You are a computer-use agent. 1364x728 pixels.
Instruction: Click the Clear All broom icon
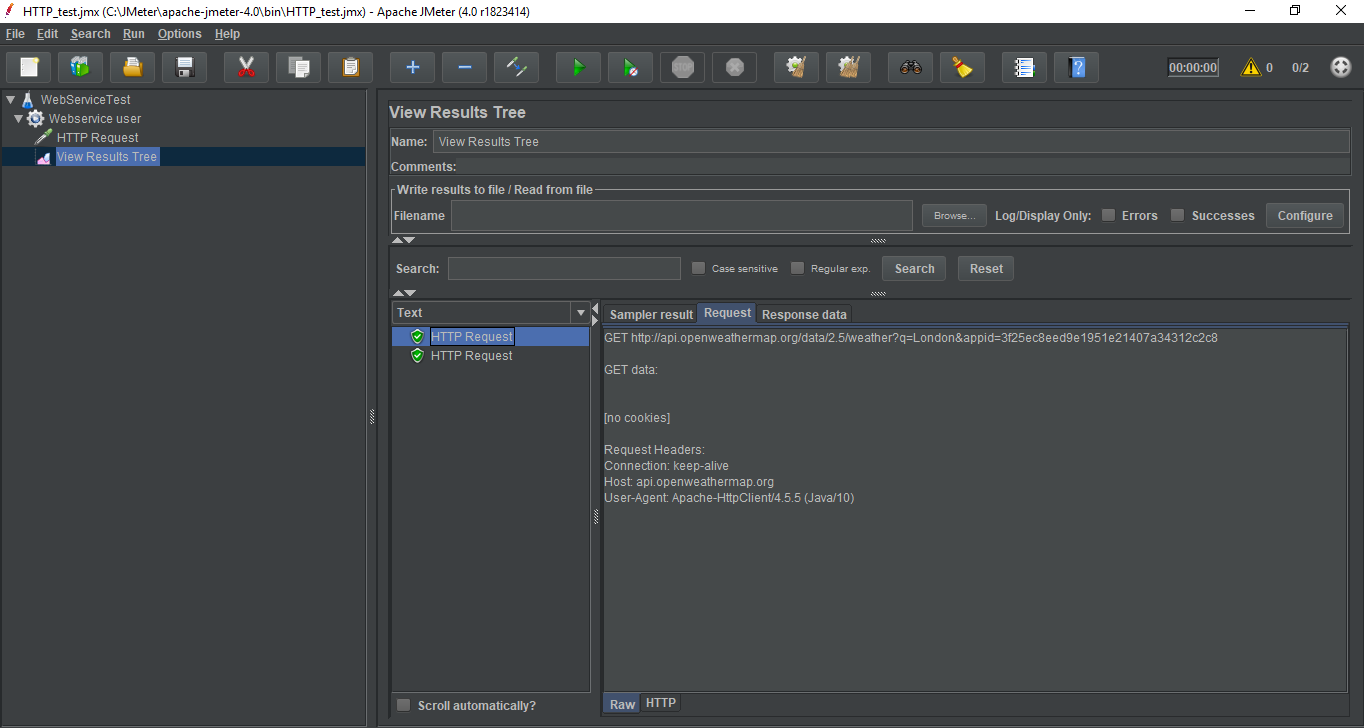pos(848,68)
